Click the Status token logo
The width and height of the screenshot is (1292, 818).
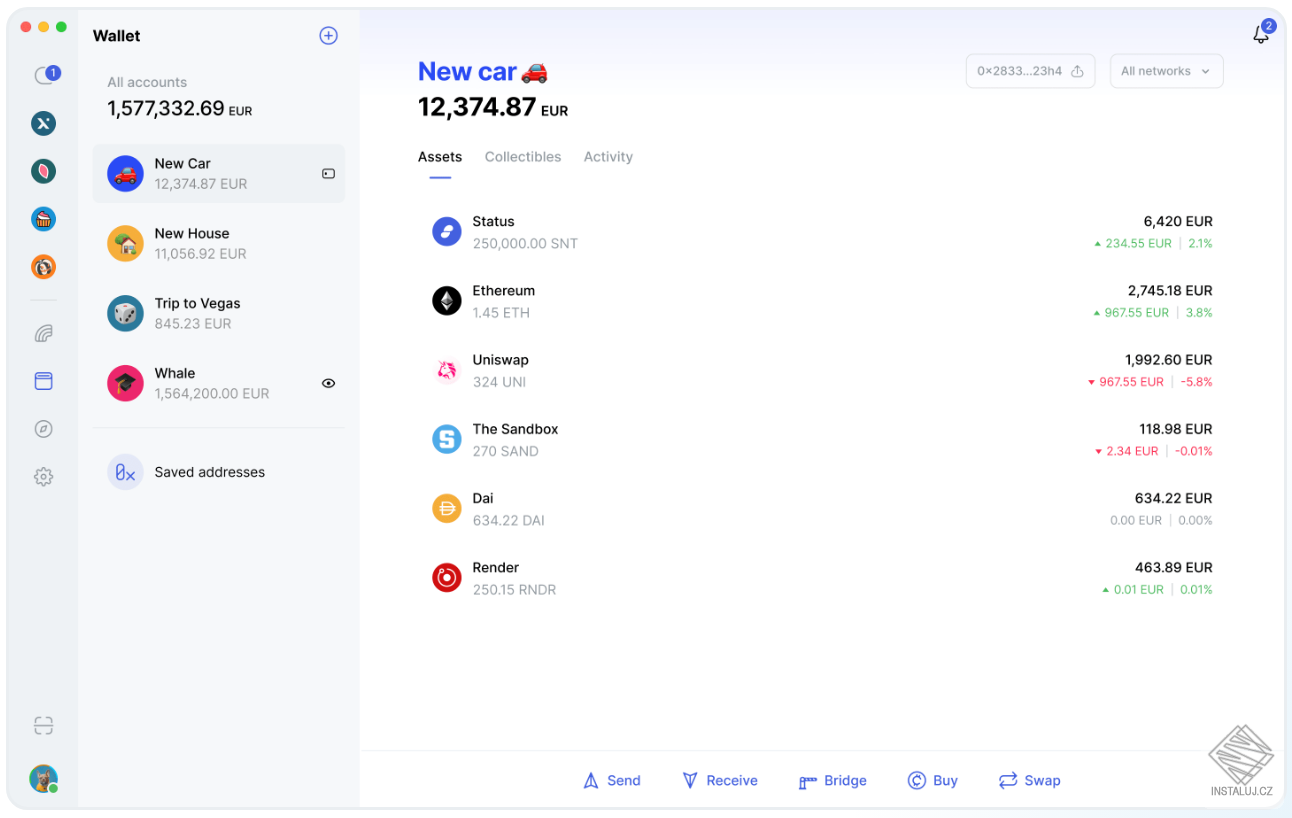click(x=446, y=232)
